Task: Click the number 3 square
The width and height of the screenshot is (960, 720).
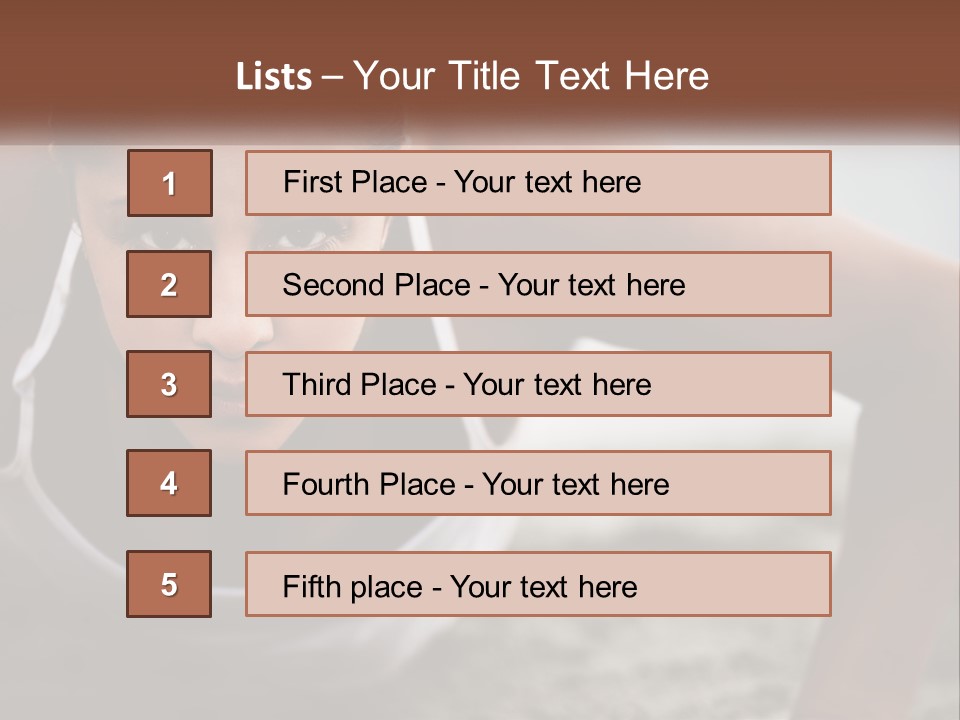Action: coord(169,384)
